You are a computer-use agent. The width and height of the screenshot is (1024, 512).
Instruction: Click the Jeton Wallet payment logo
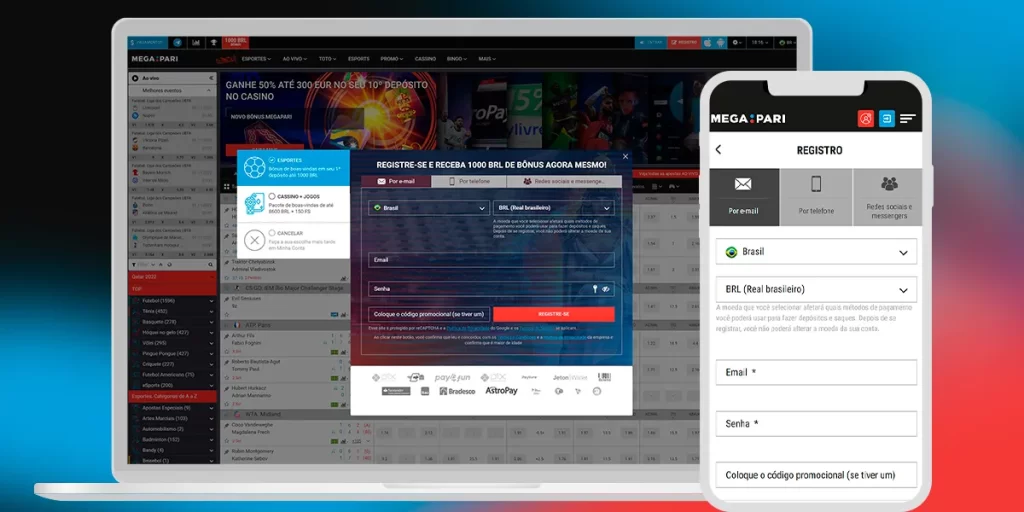click(x=570, y=377)
